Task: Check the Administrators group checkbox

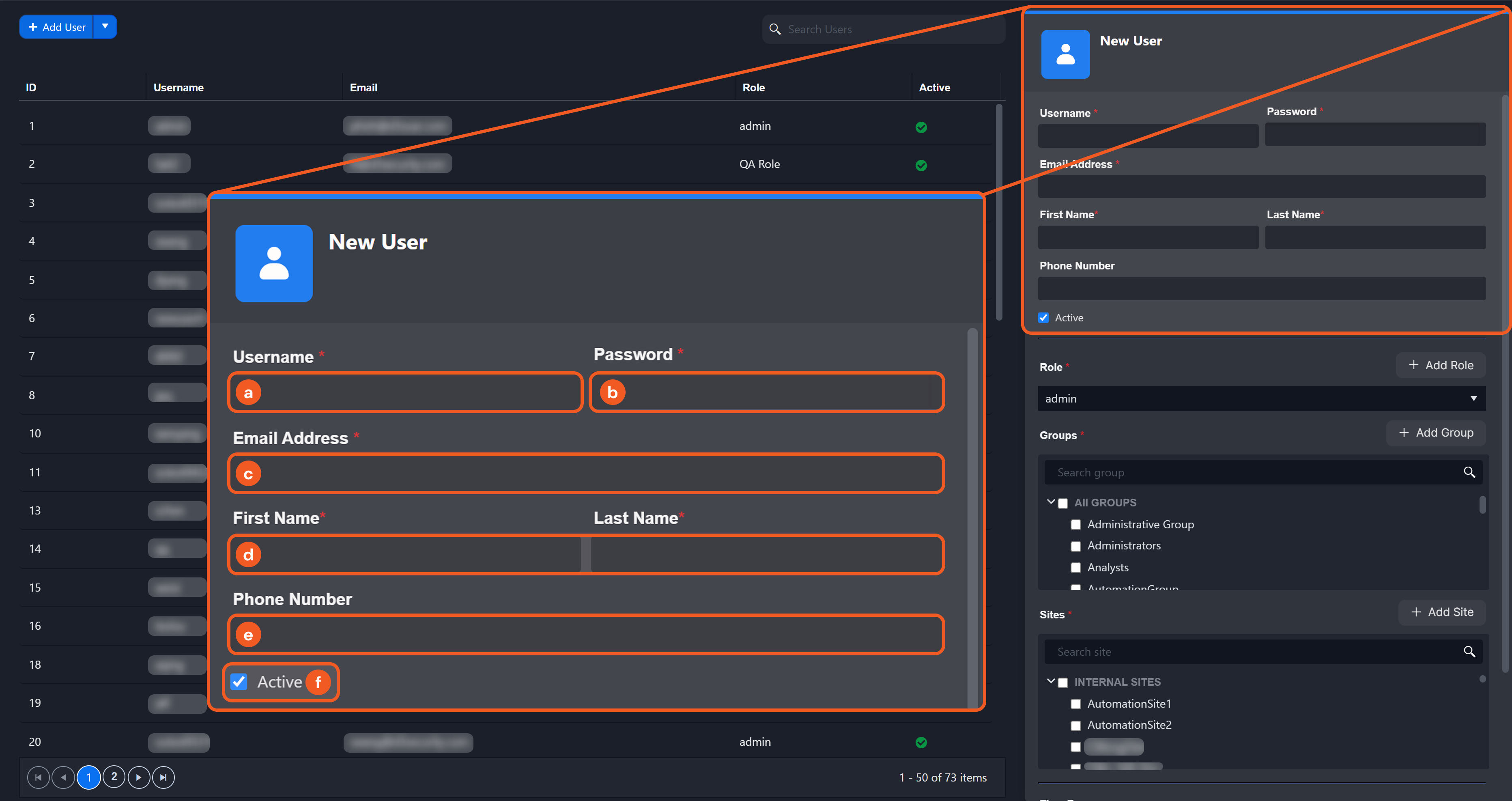Action: pos(1075,546)
